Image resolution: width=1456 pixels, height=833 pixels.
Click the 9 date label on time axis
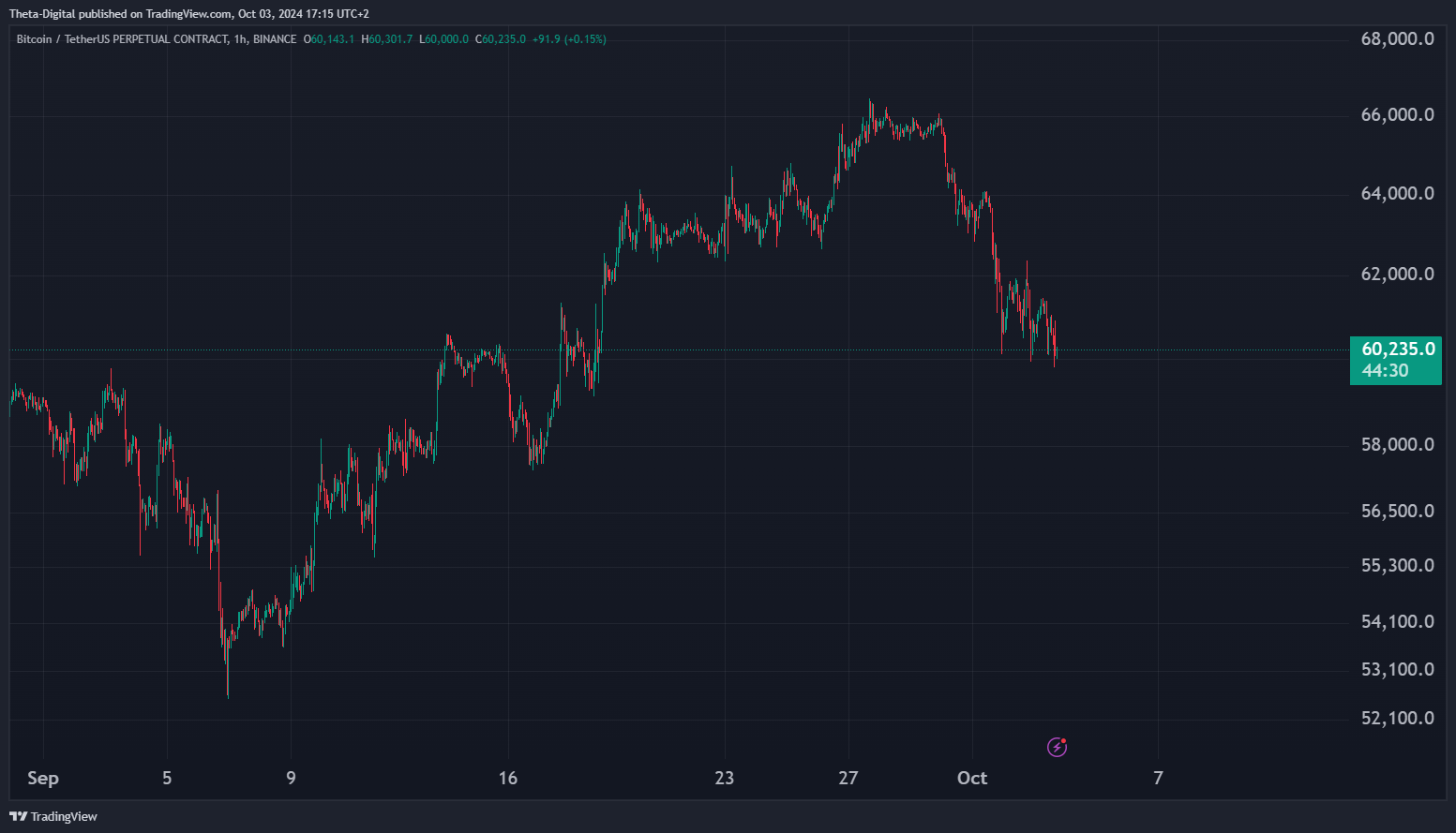[291, 778]
